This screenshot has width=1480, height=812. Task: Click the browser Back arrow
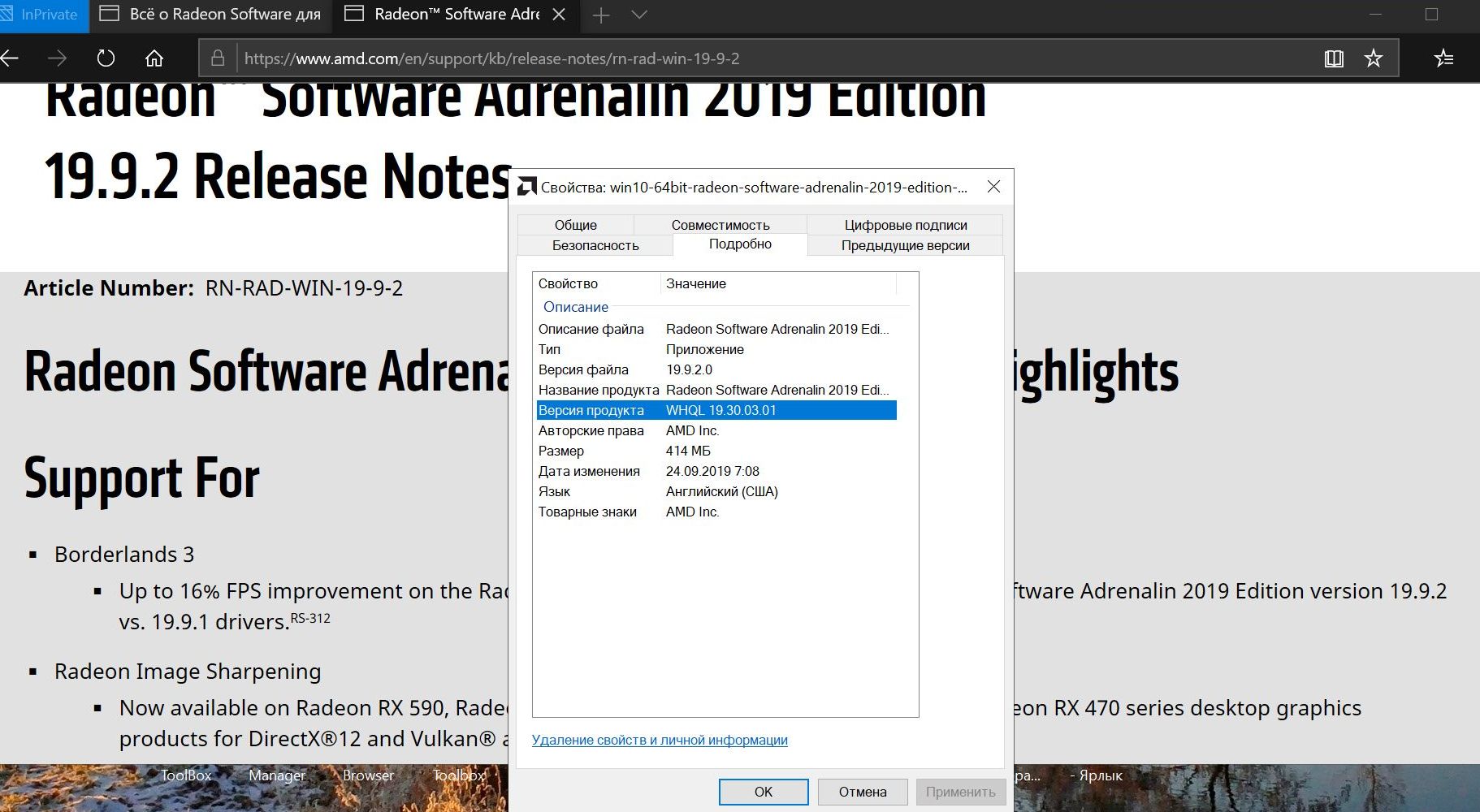(8, 58)
